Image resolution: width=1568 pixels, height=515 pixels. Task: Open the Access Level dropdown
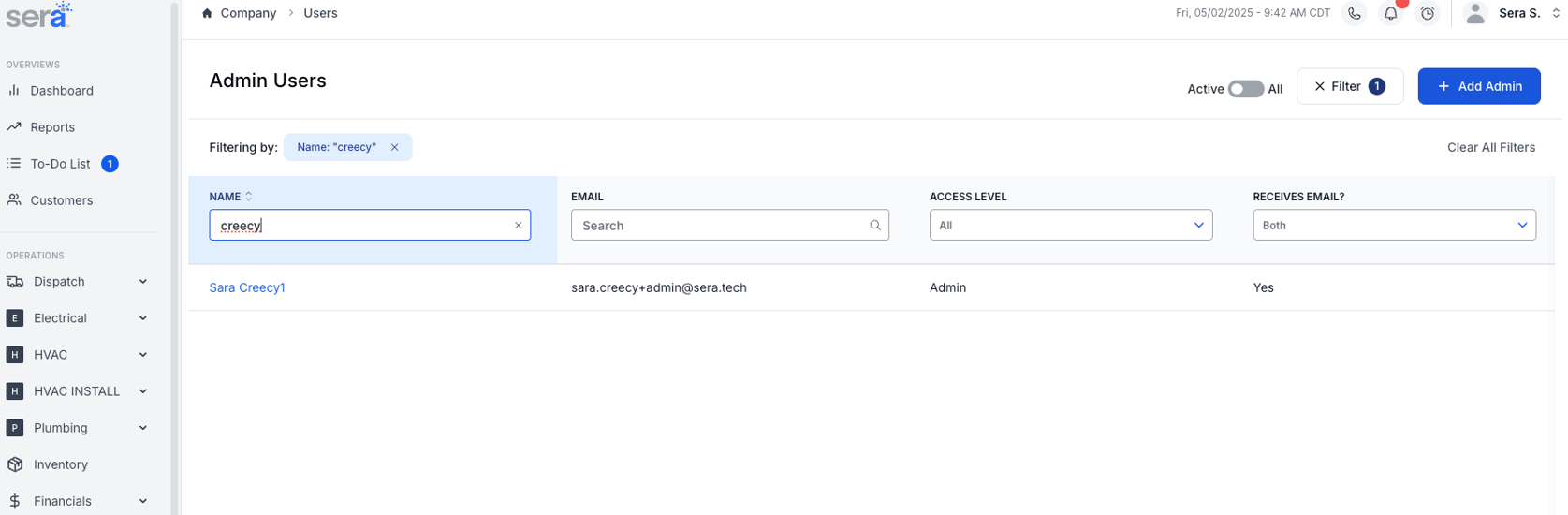click(x=1070, y=226)
